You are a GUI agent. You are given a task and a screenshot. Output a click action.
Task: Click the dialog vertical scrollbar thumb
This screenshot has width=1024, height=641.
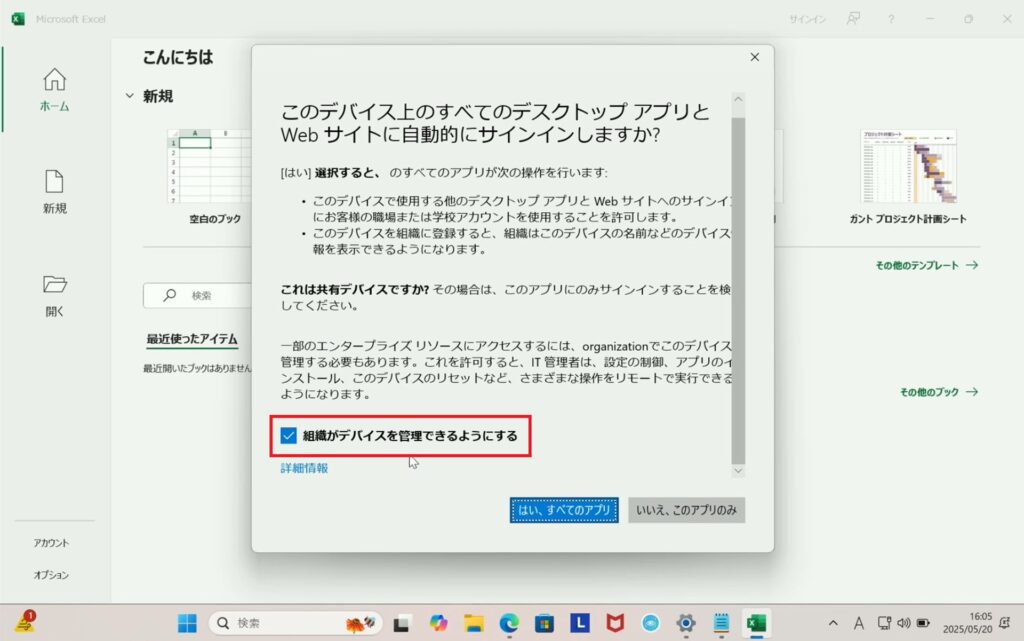738,290
